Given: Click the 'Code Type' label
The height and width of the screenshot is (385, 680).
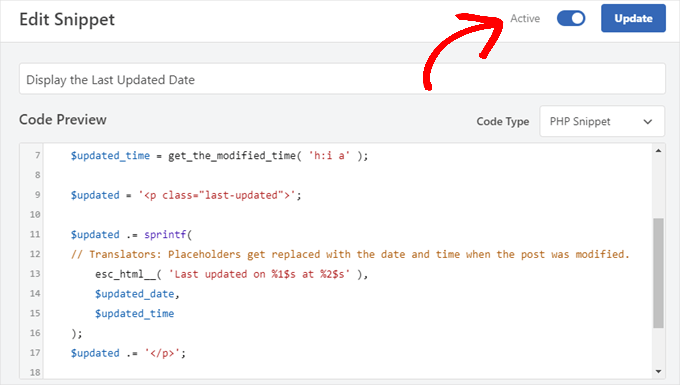Looking at the screenshot, I should (x=503, y=121).
